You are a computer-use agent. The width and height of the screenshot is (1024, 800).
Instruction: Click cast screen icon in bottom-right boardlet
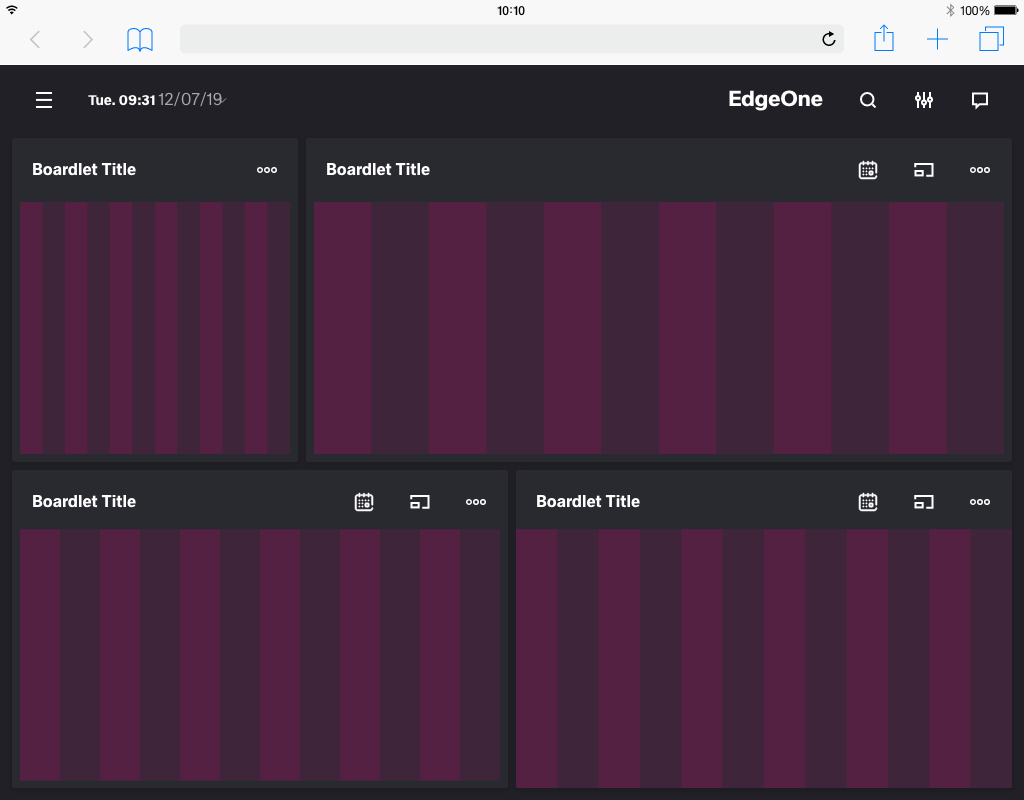click(x=924, y=502)
